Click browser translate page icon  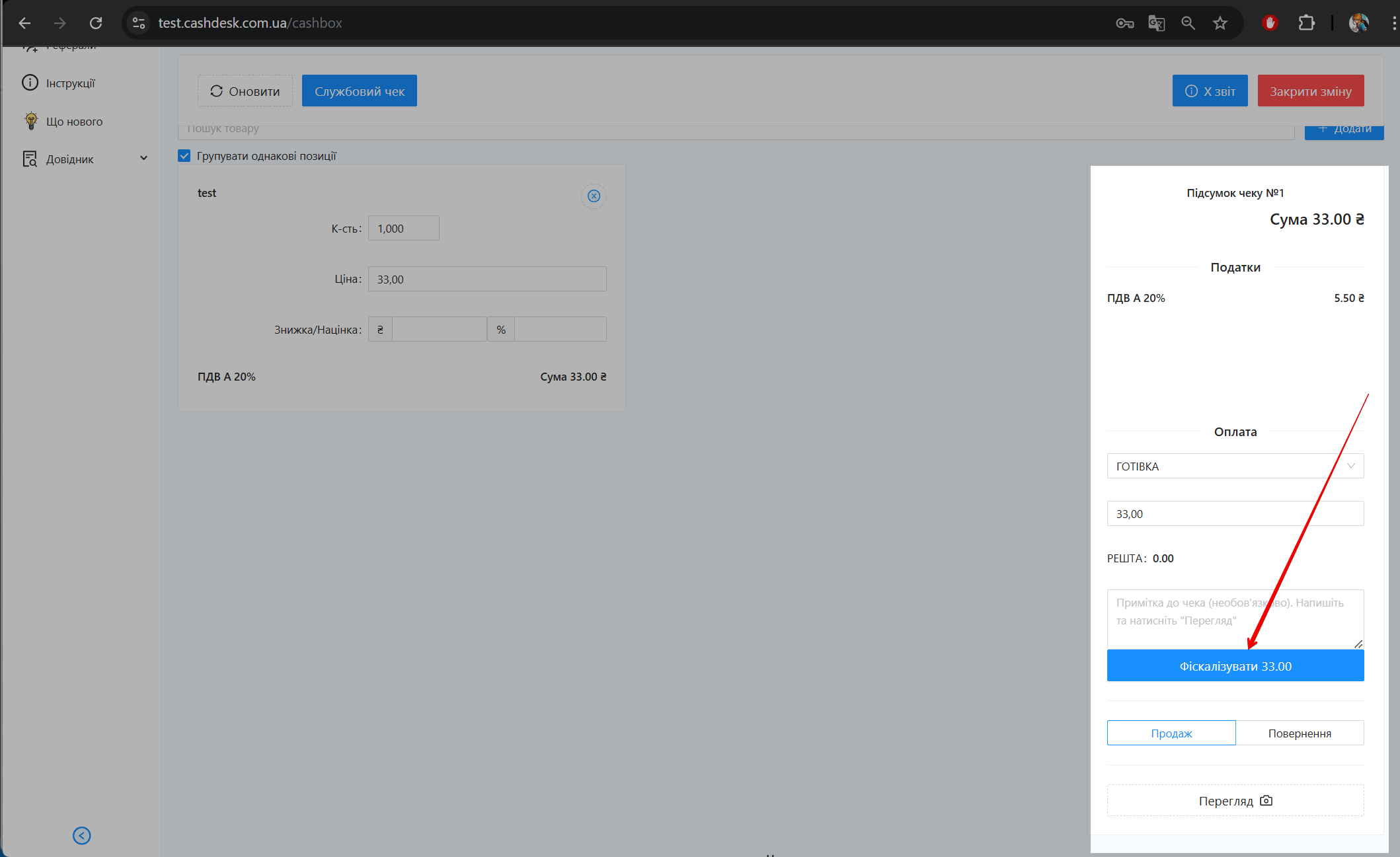click(x=1156, y=23)
